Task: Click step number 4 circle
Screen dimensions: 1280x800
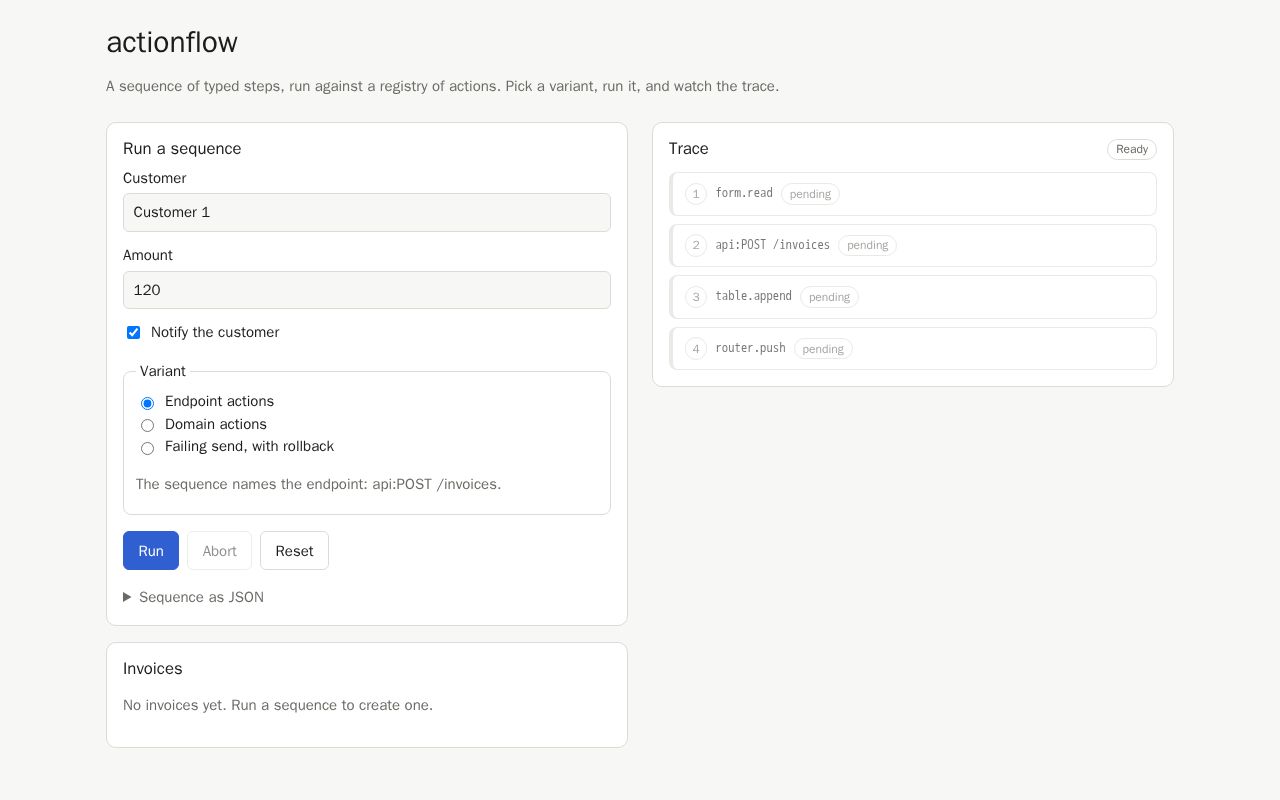Action: click(x=696, y=349)
